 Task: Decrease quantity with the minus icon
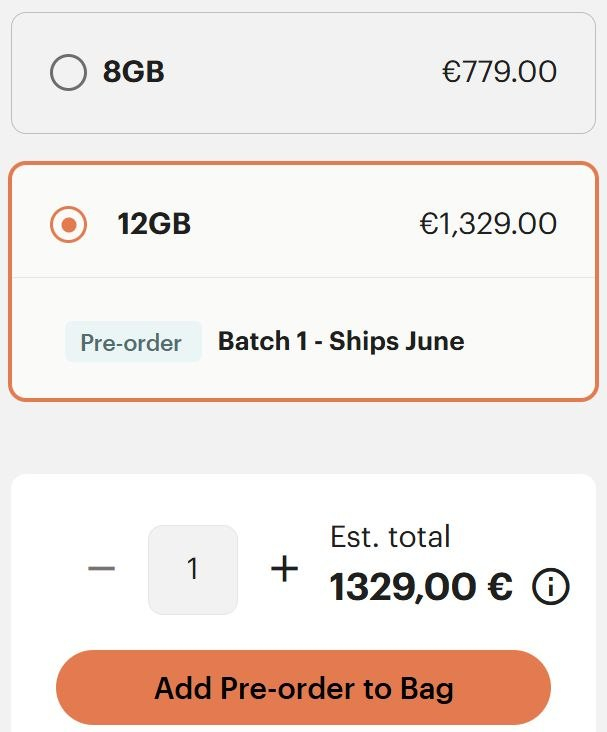pyautogui.click(x=101, y=569)
